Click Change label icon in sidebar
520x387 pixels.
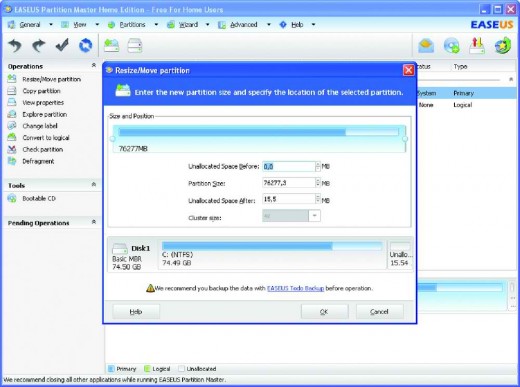tap(12, 126)
